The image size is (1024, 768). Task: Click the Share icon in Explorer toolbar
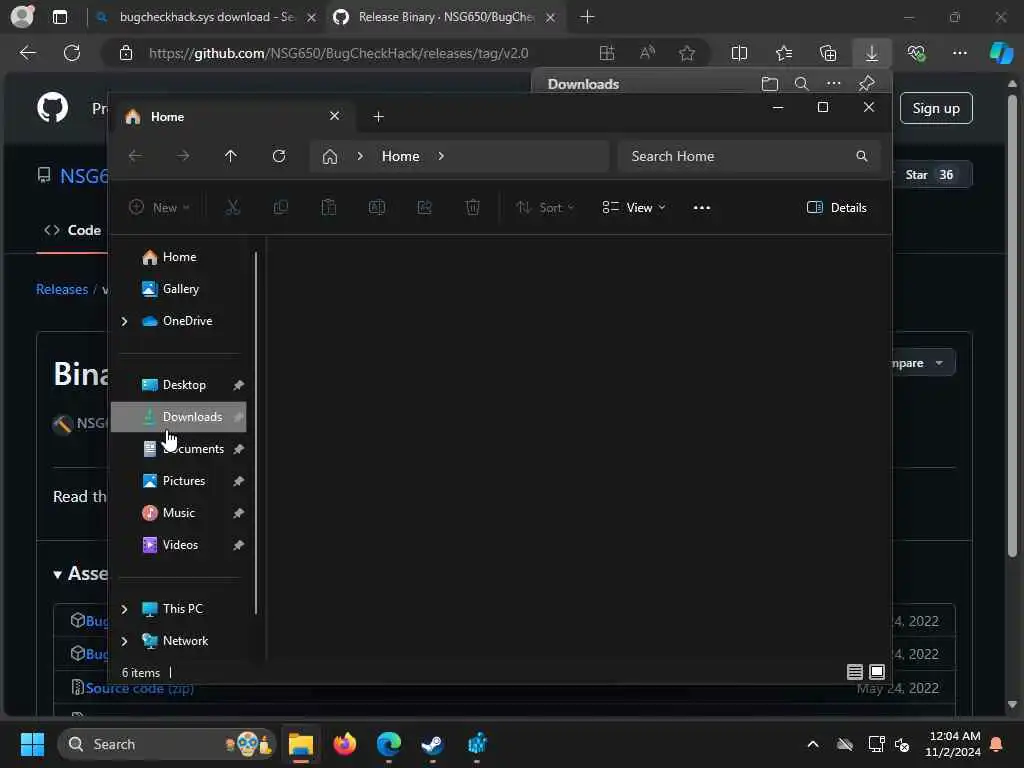coord(424,208)
